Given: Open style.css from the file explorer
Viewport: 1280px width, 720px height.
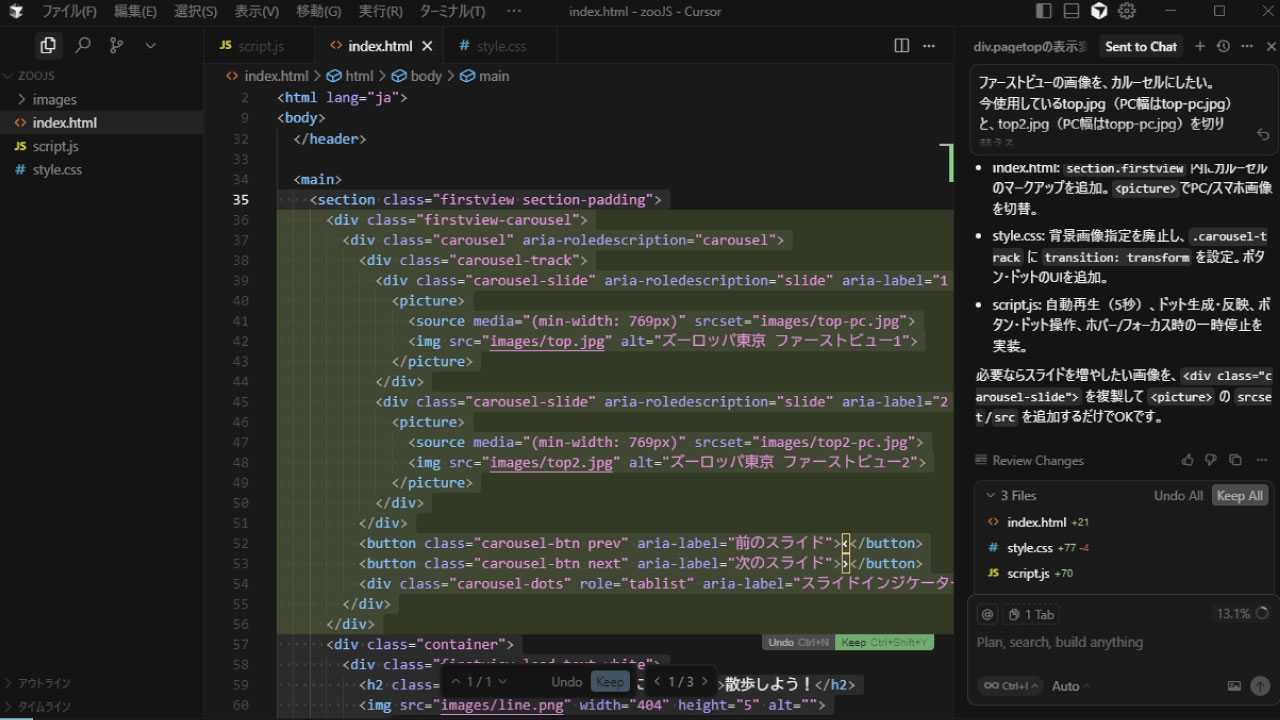Looking at the screenshot, I should [102, 170].
